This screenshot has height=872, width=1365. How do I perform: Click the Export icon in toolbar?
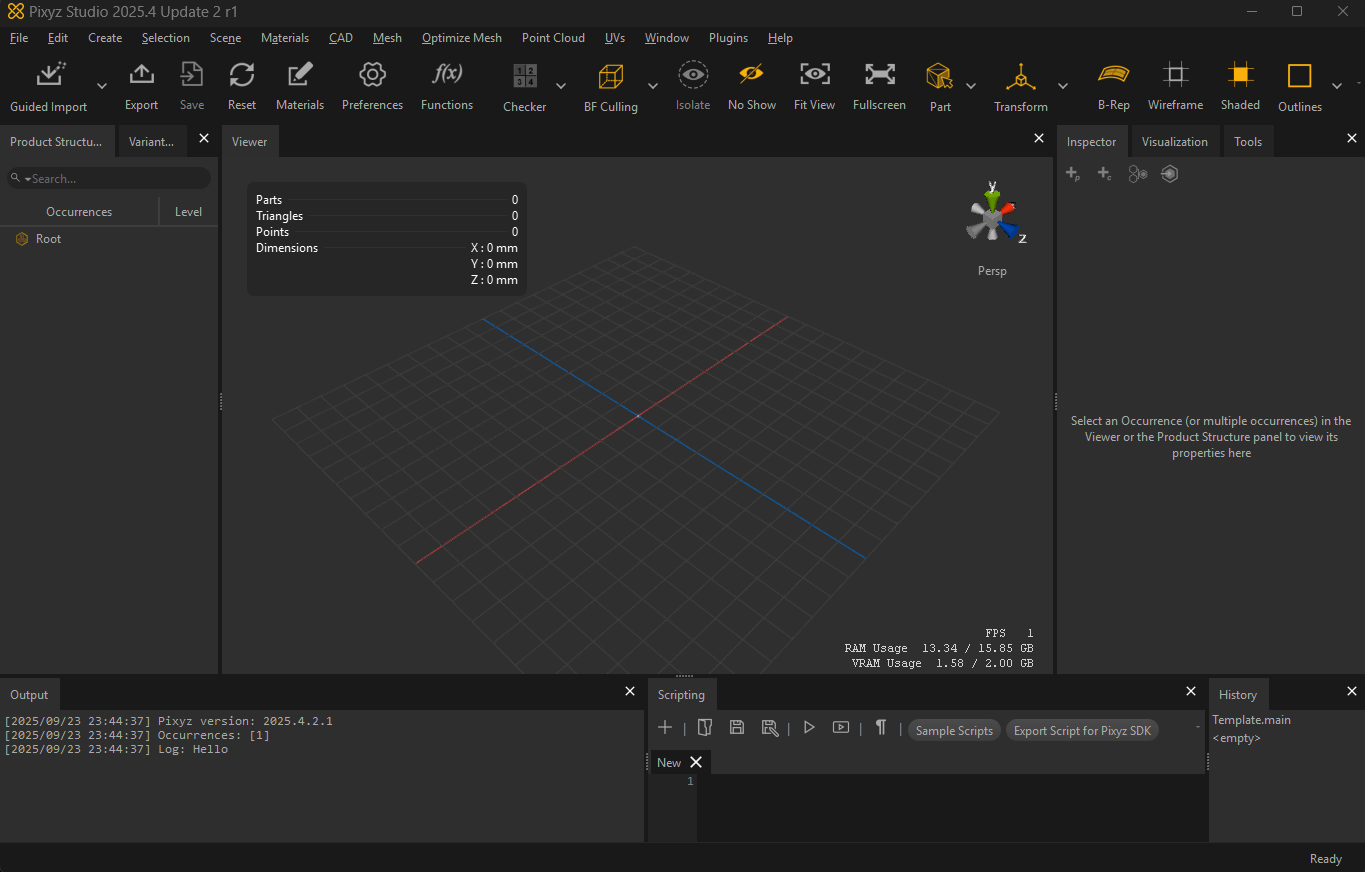pos(141,76)
